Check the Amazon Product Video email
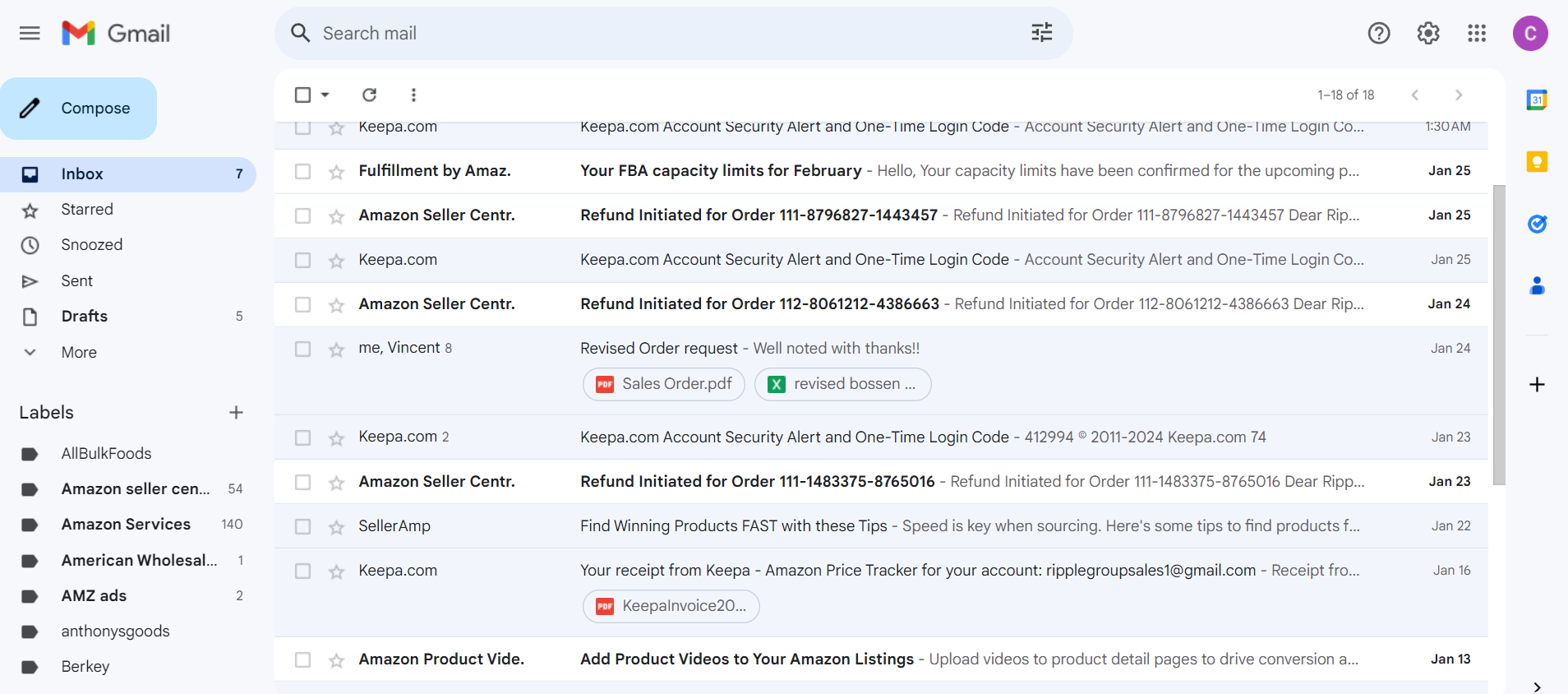This screenshot has height=694, width=1568. [302, 659]
